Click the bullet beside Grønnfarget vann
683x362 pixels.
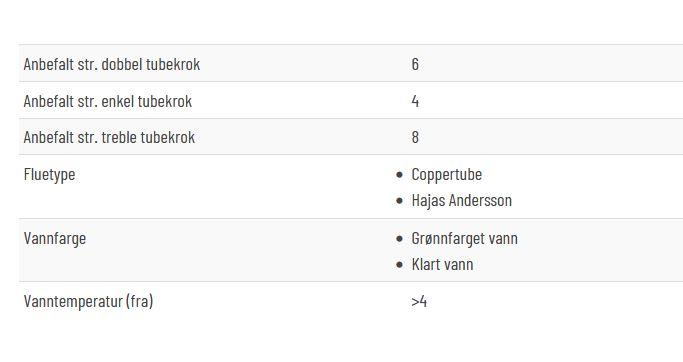click(x=400, y=239)
